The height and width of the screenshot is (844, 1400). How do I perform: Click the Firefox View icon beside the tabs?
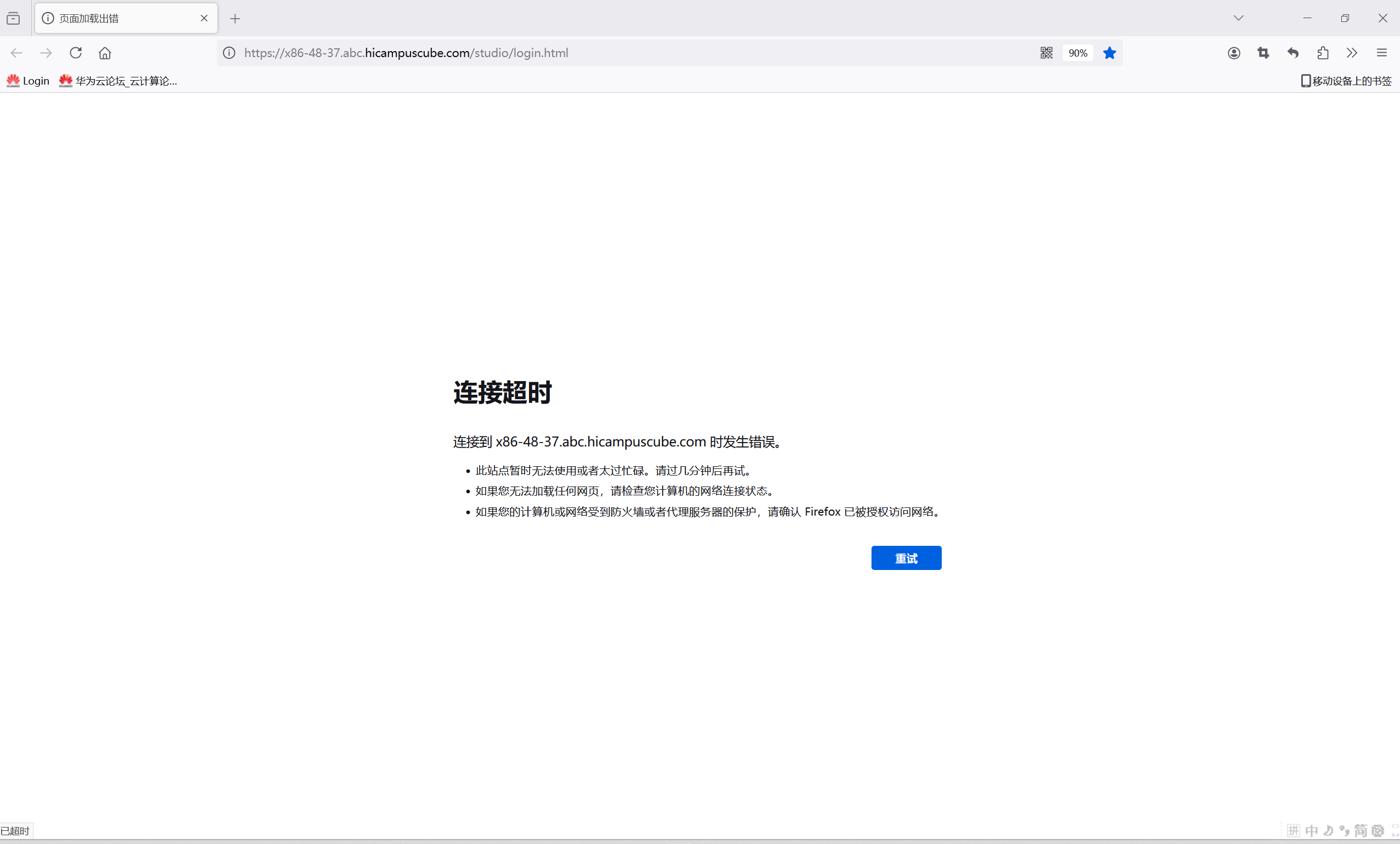pos(13,18)
